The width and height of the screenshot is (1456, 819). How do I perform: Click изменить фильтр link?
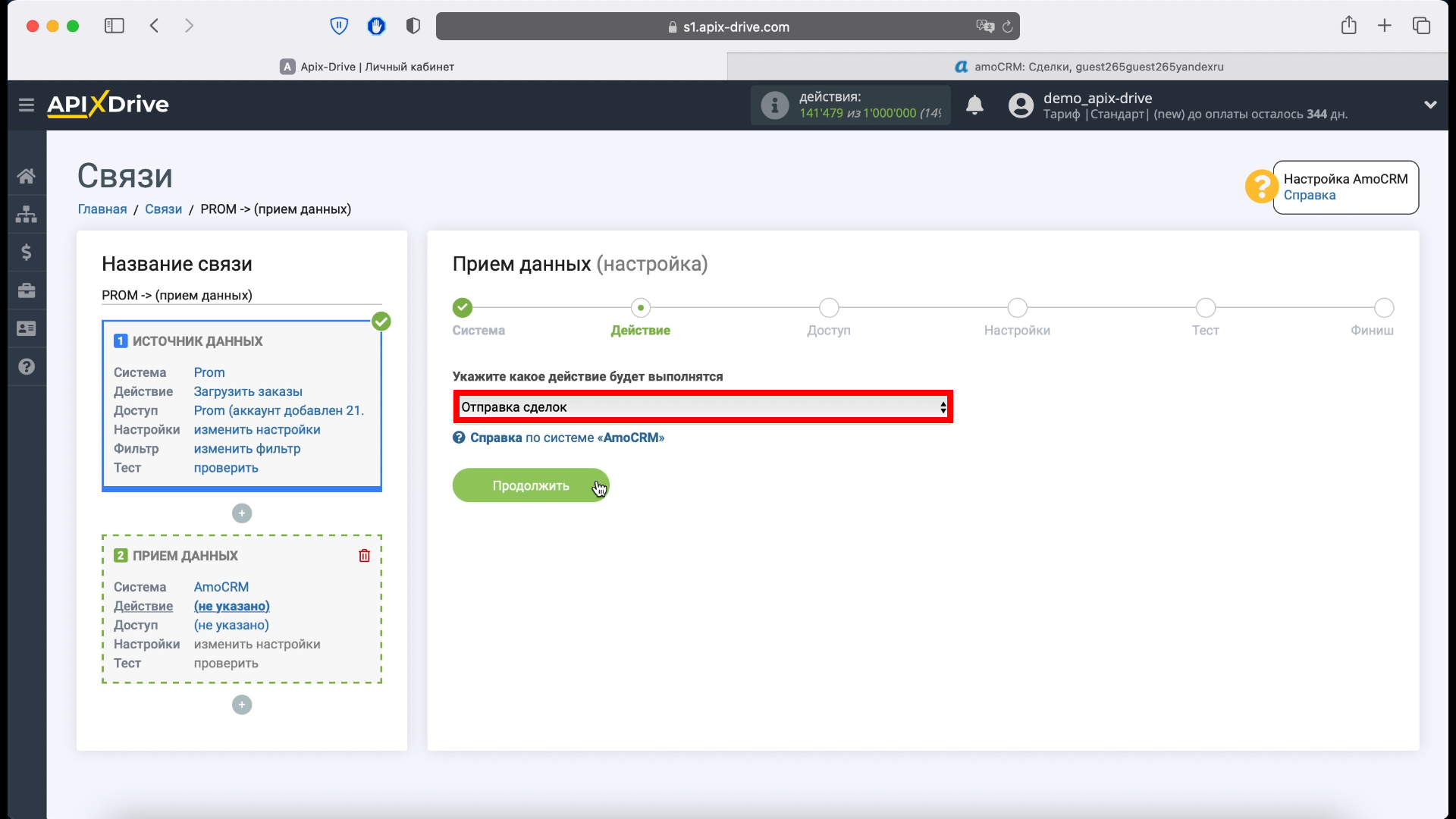pos(247,449)
